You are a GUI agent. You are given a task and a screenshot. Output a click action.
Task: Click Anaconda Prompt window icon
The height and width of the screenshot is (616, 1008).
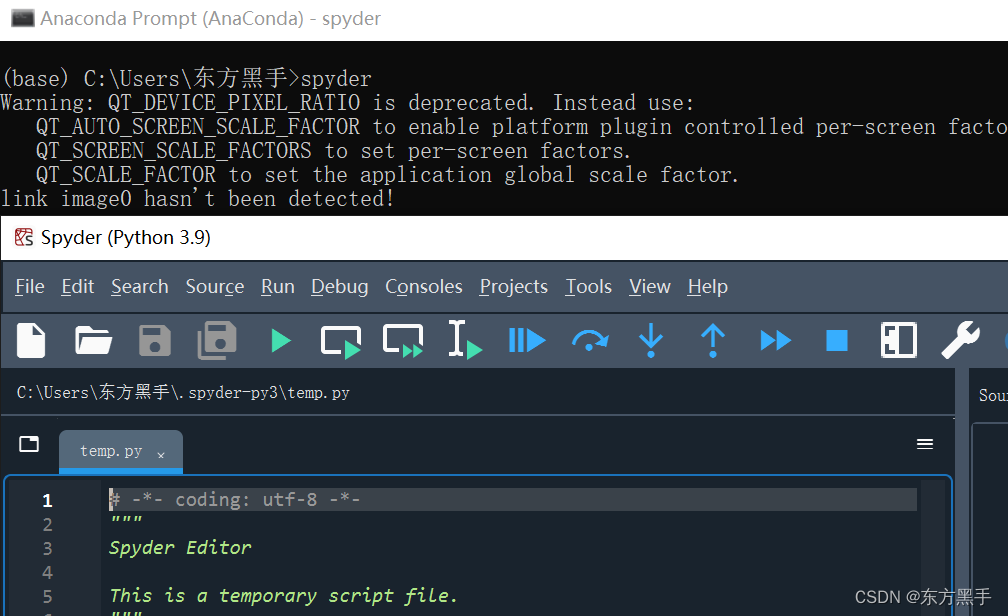(x=22, y=18)
